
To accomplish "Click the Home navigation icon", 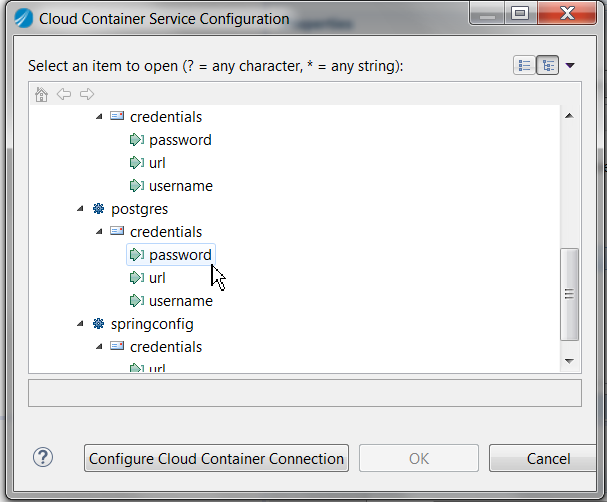I will [x=41, y=94].
